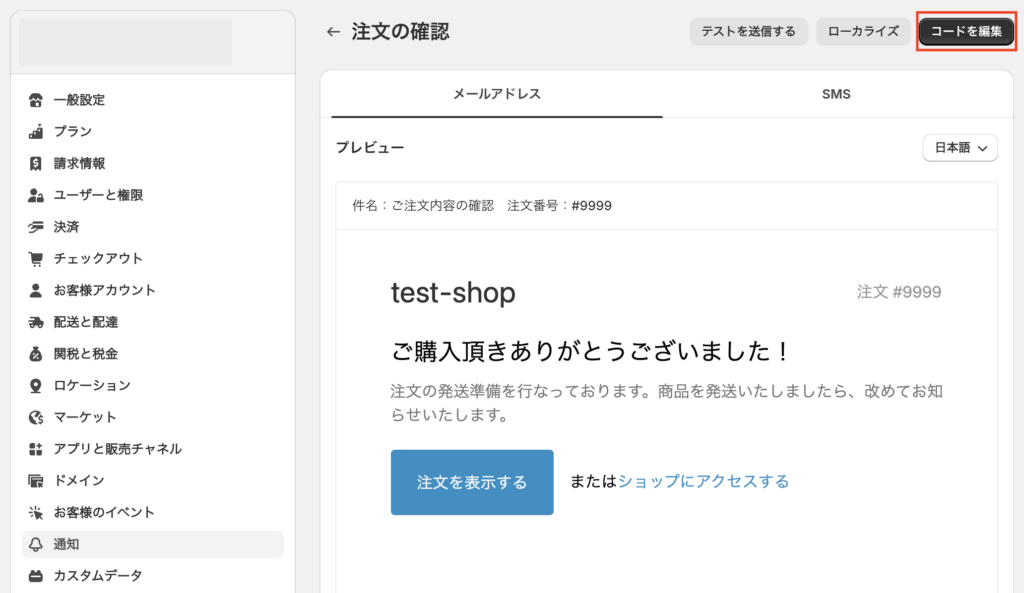The height and width of the screenshot is (593, 1024).
Task: Open 配送と配達 truck icon
Action: [x=36, y=322]
